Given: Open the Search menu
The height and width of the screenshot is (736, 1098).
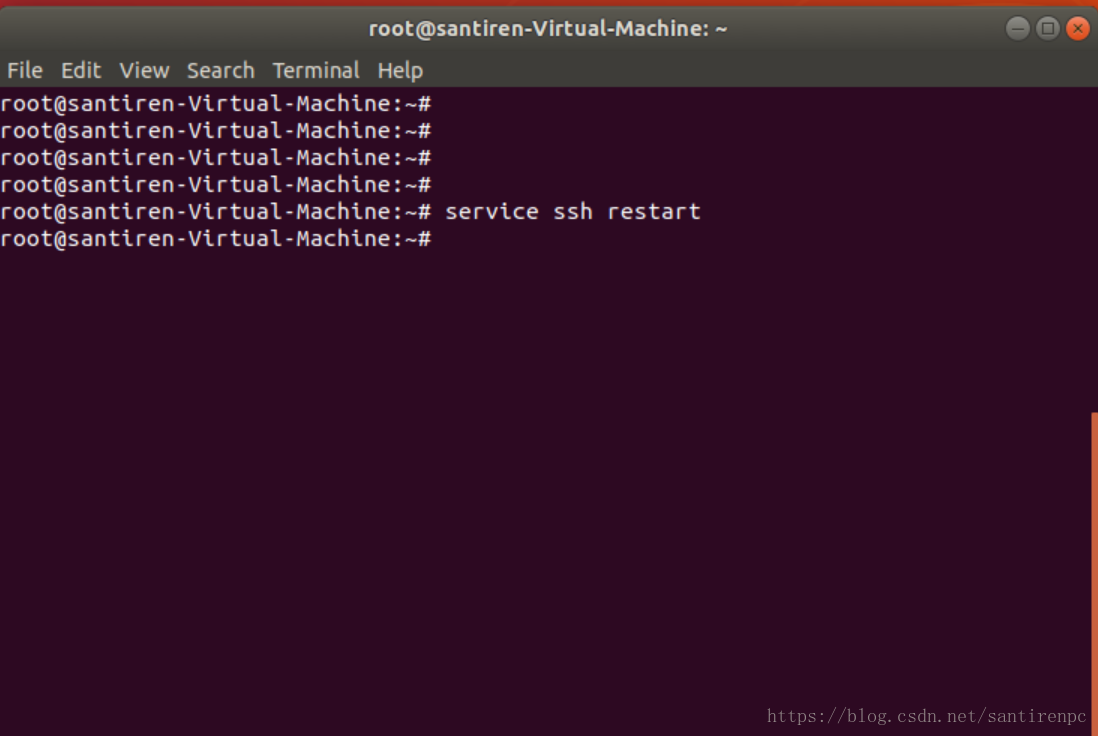Looking at the screenshot, I should 220,70.
